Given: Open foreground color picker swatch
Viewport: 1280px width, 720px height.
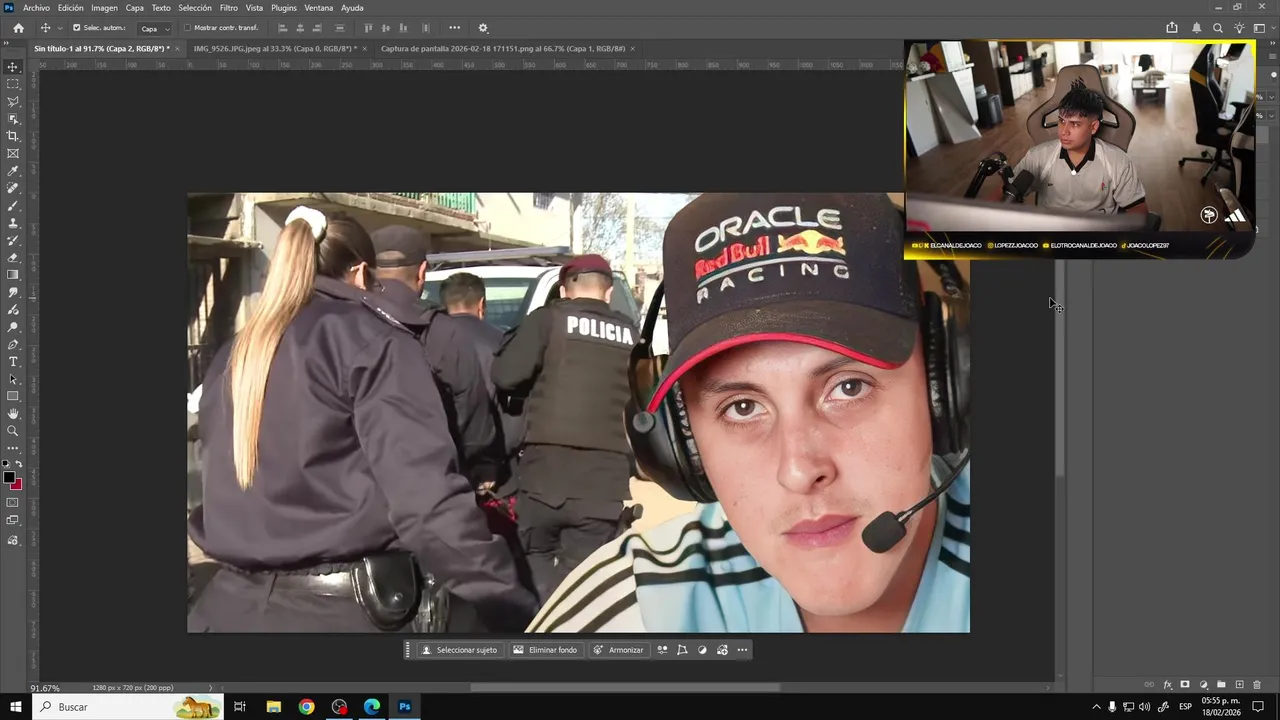Looking at the screenshot, I should click(9, 478).
